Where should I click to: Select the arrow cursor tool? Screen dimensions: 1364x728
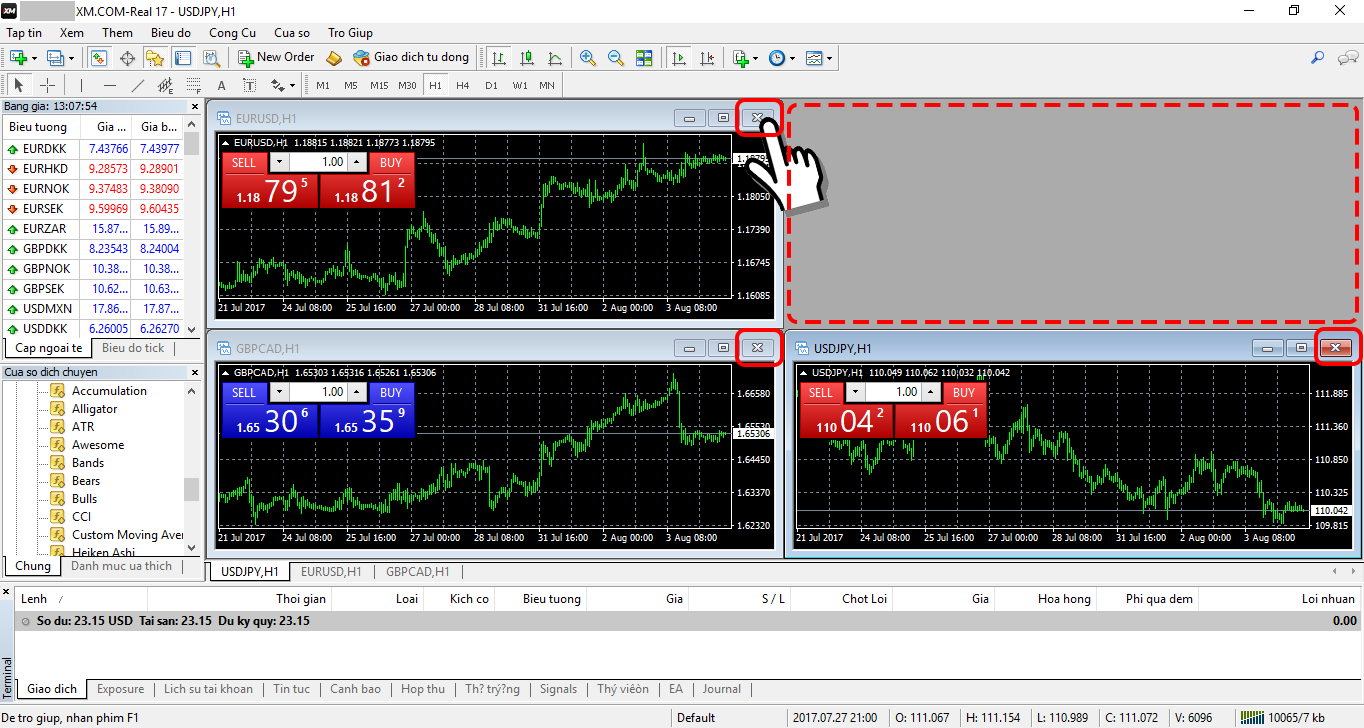coord(19,85)
